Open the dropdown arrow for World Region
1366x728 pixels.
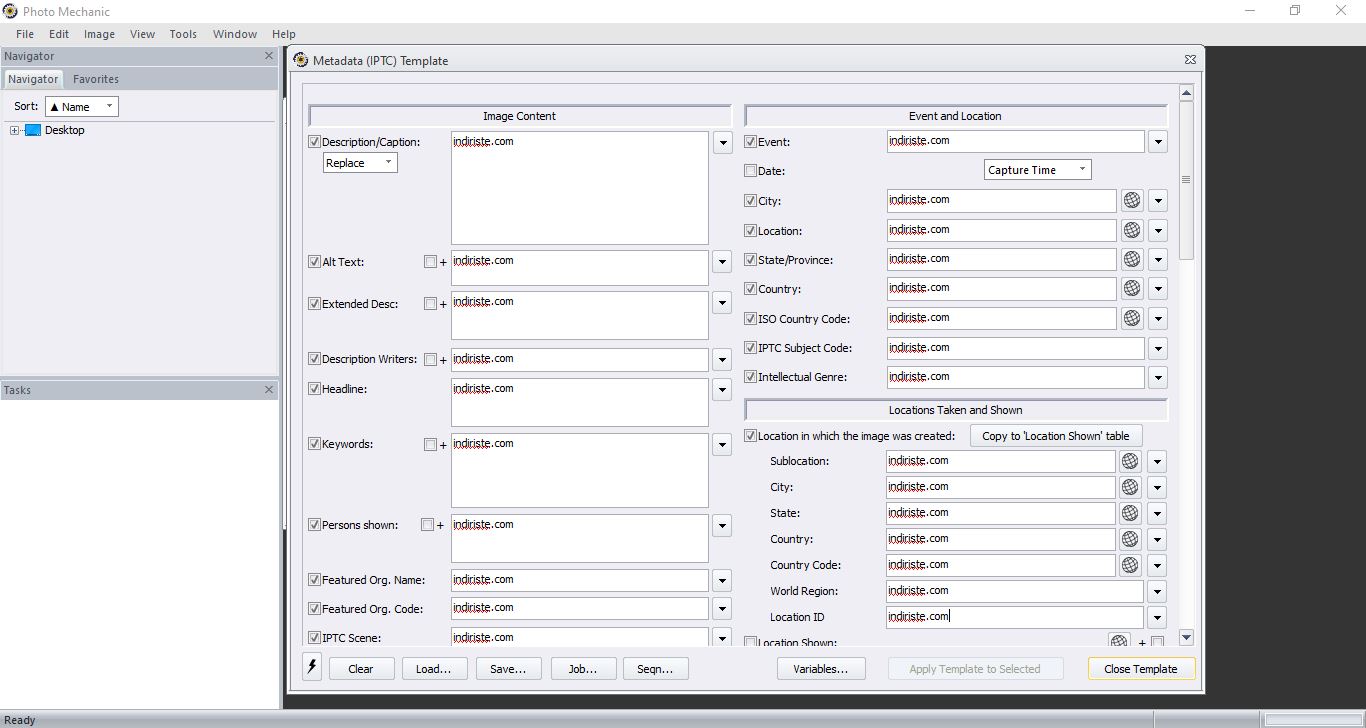pos(1157,591)
